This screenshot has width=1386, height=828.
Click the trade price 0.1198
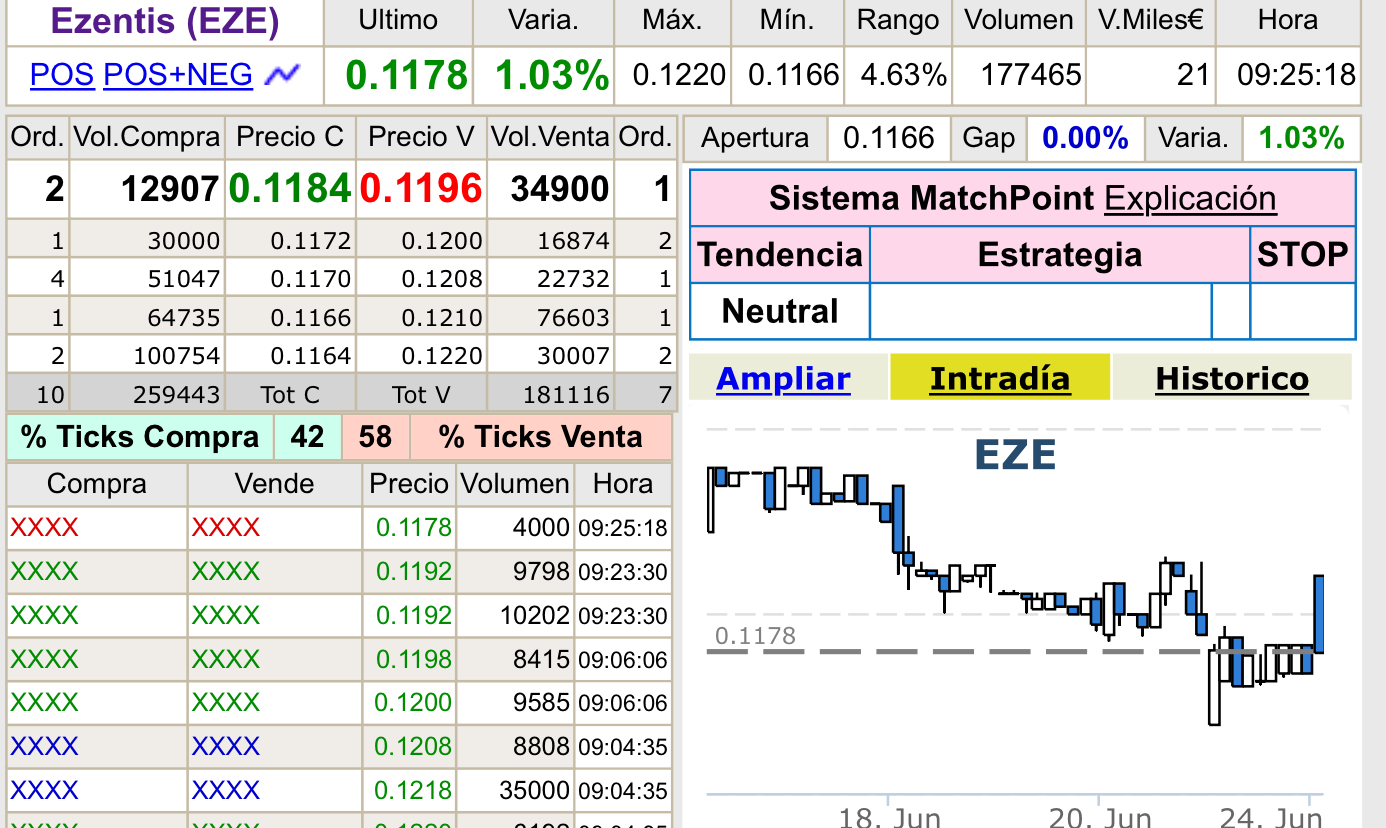pos(414,659)
